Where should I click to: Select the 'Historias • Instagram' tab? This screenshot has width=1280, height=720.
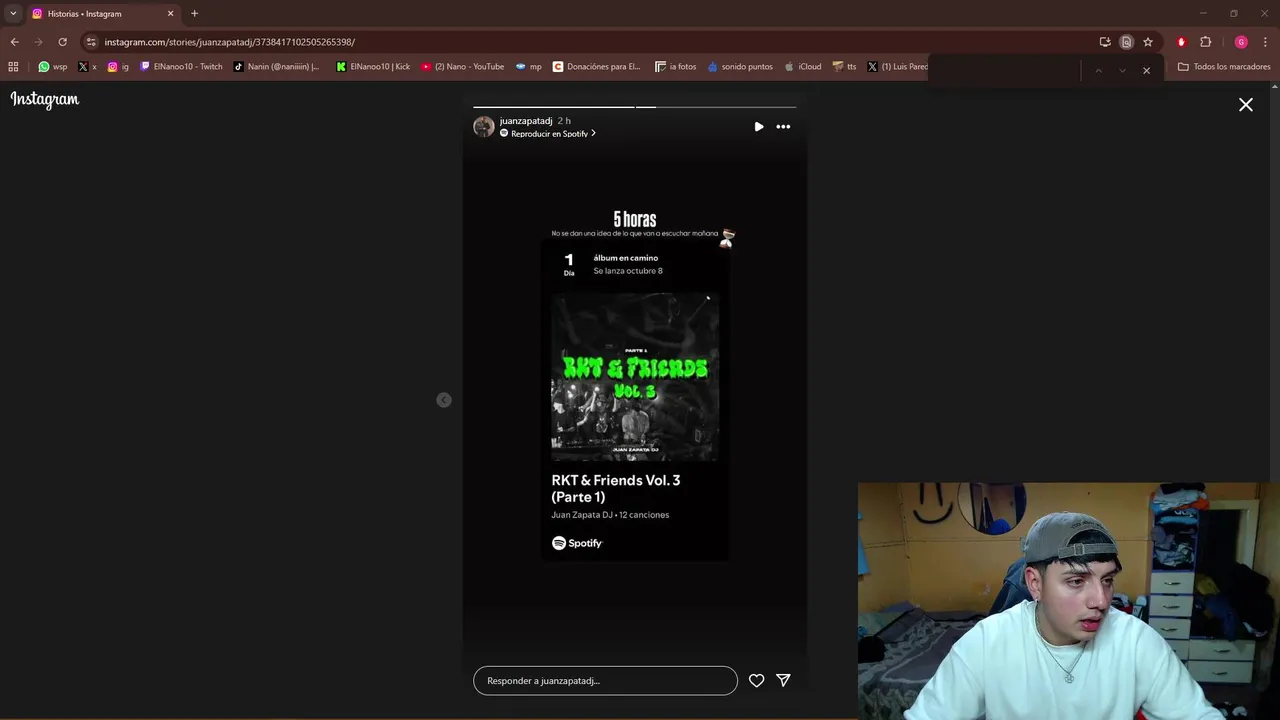tap(103, 13)
